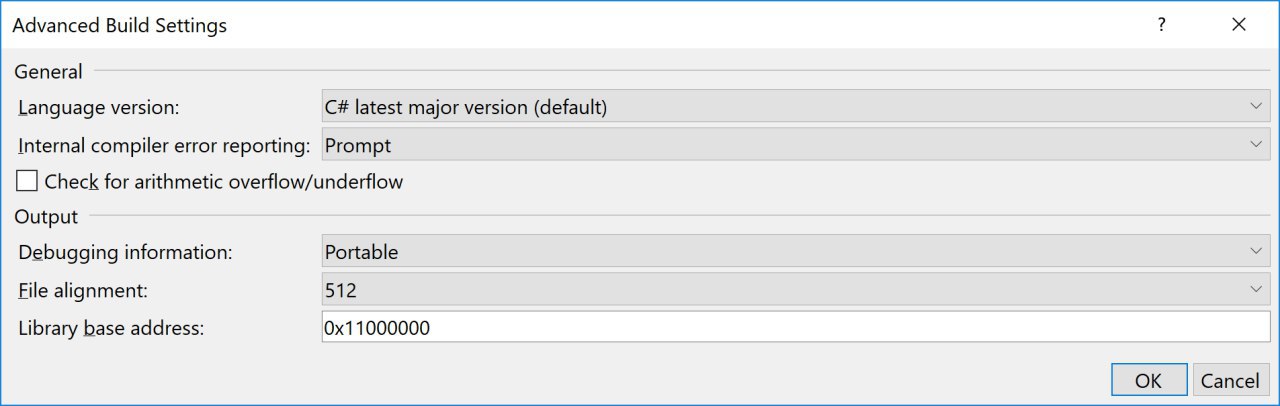Click the "Library base address:" label
Screen dimensions: 1280x406
[x=111, y=327]
